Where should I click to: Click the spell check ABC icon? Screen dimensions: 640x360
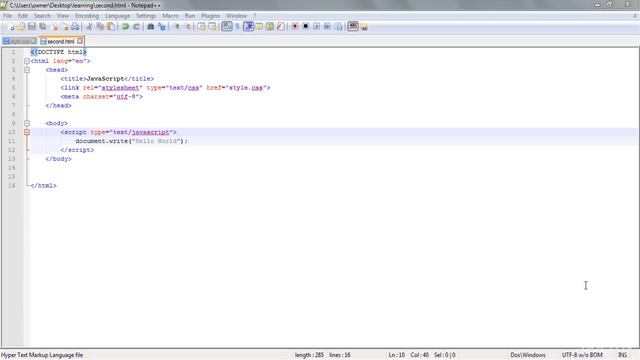click(353, 27)
